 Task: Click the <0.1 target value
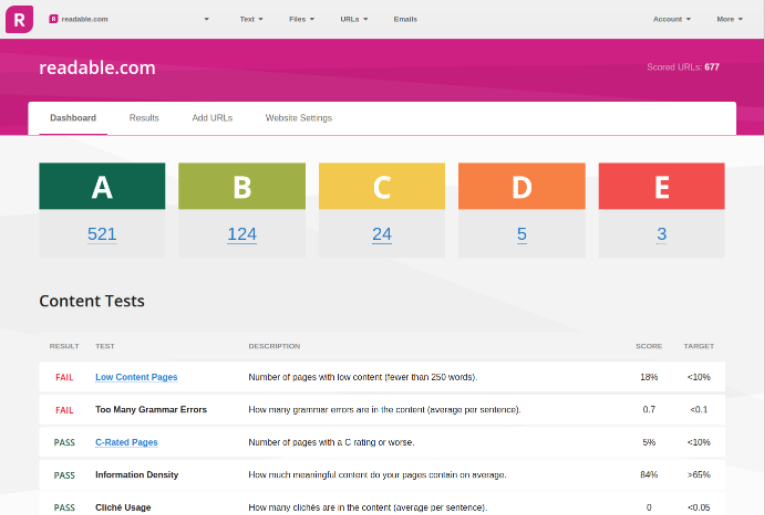699,410
